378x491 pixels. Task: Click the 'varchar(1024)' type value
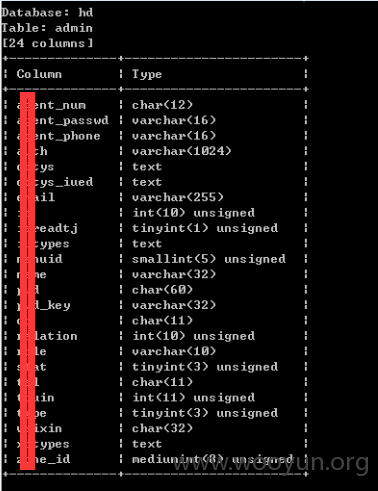[x=182, y=151]
